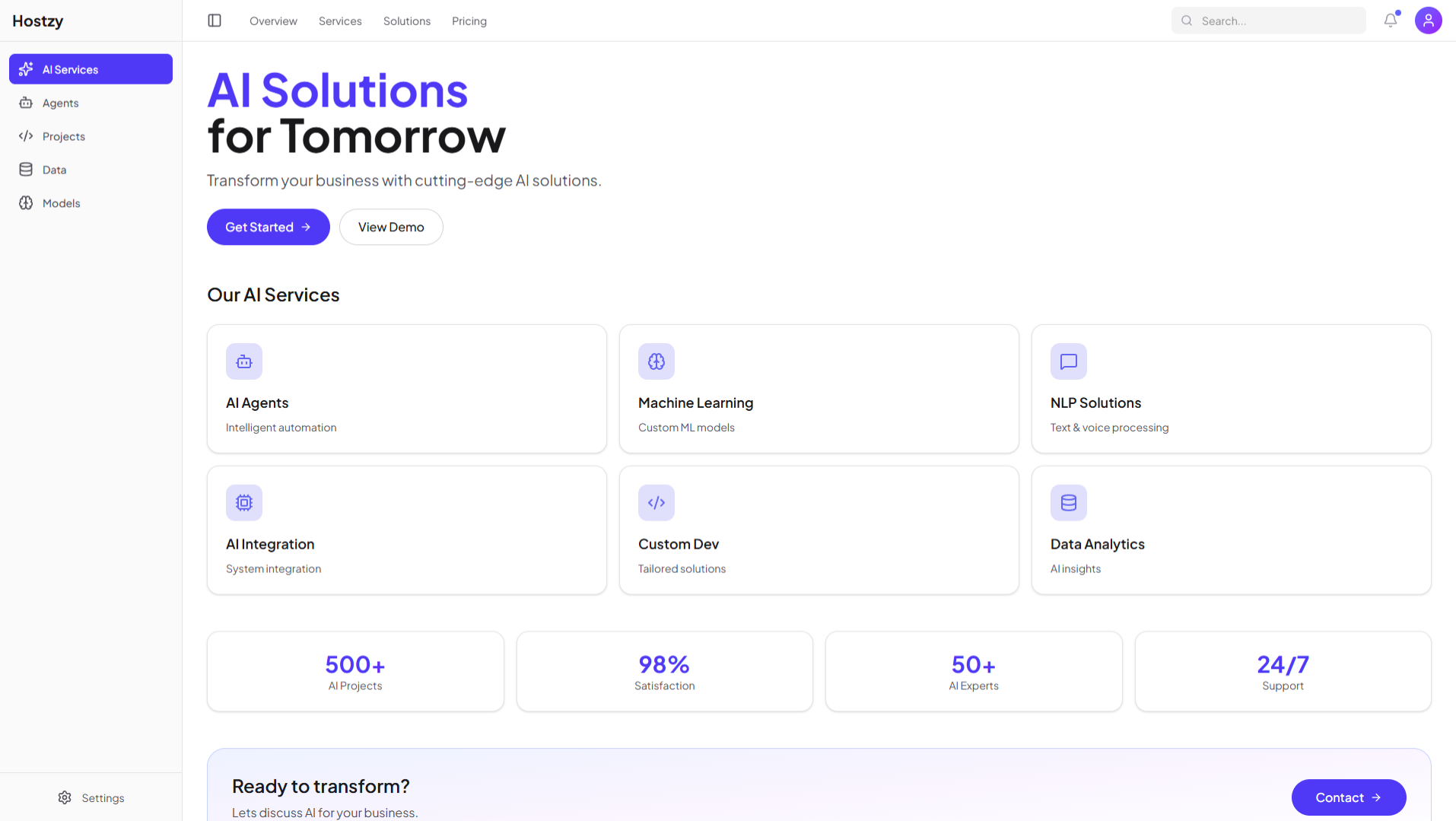The width and height of the screenshot is (1456, 821).
Task: Click the 'Ready to transform?' heading
Action: [320, 786]
